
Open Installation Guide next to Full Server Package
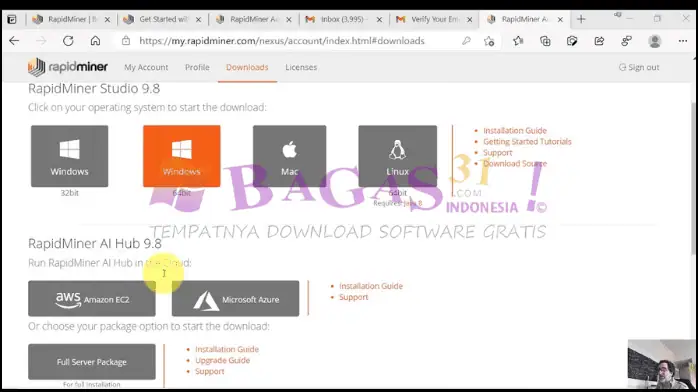click(227, 349)
